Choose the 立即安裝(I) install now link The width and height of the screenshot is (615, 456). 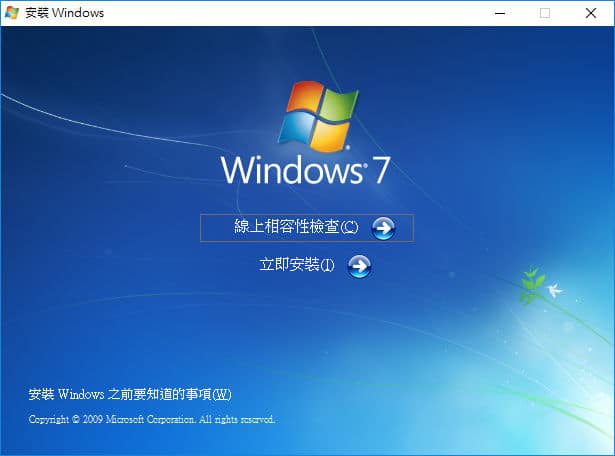coord(297,265)
